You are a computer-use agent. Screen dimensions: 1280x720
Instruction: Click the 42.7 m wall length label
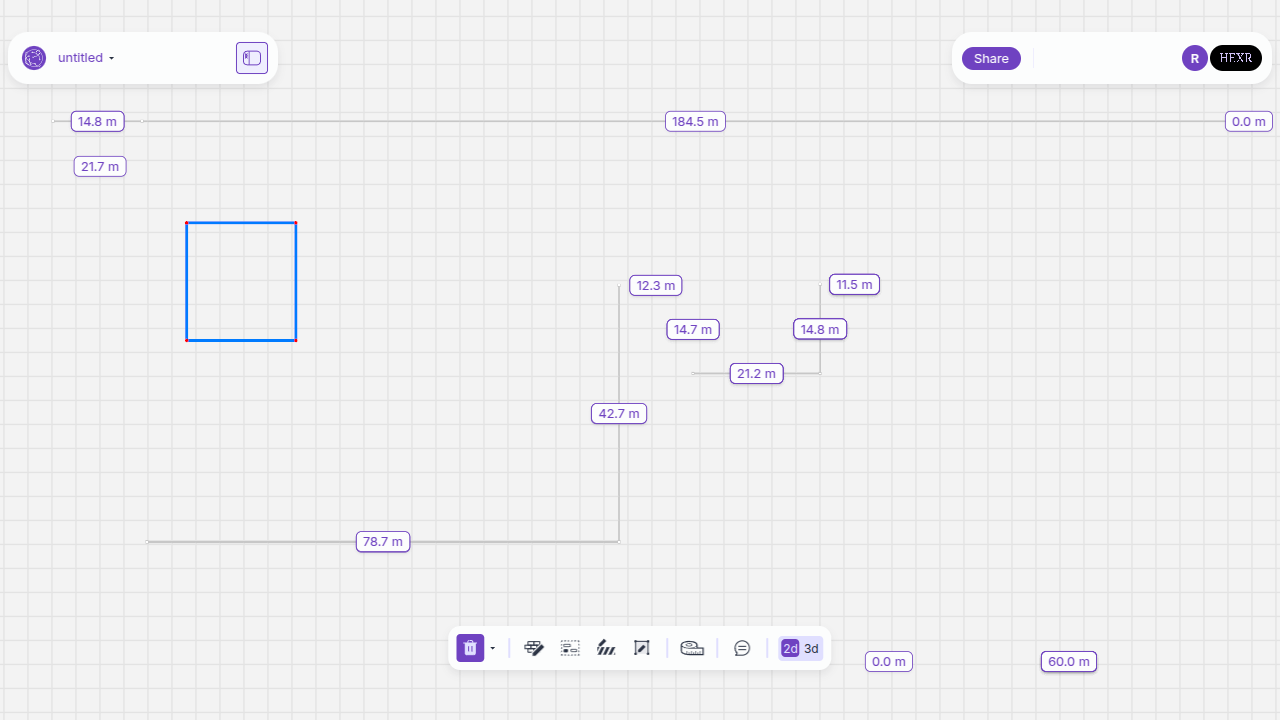(619, 413)
